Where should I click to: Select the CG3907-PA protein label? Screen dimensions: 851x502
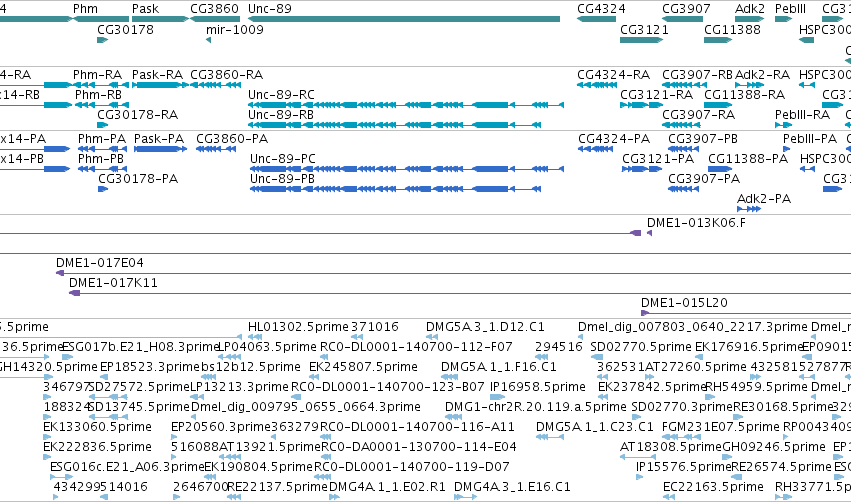(x=704, y=179)
